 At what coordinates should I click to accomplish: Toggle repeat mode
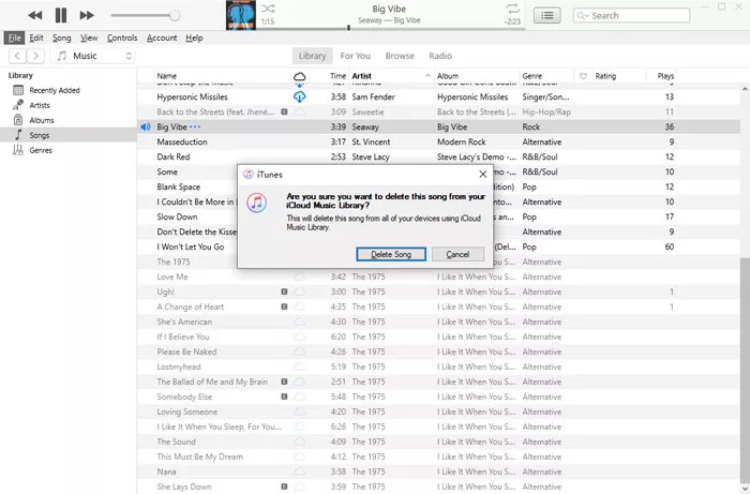click(x=513, y=9)
